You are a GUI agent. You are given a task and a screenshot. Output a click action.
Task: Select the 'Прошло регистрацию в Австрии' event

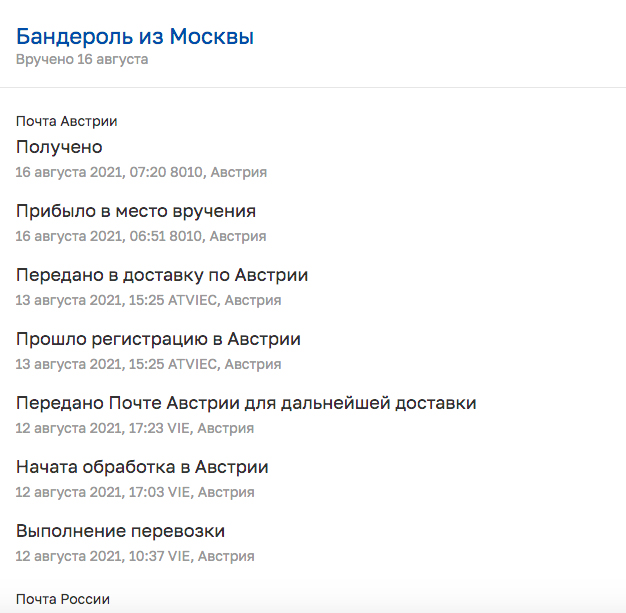click(x=158, y=339)
